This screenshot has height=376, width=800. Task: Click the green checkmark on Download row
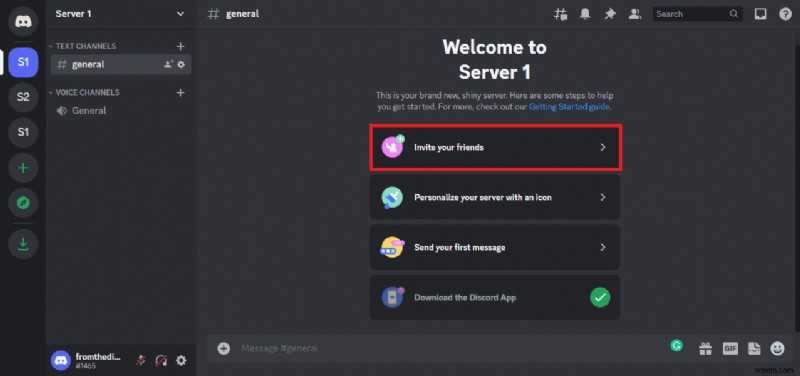click(x=600, y=297)
